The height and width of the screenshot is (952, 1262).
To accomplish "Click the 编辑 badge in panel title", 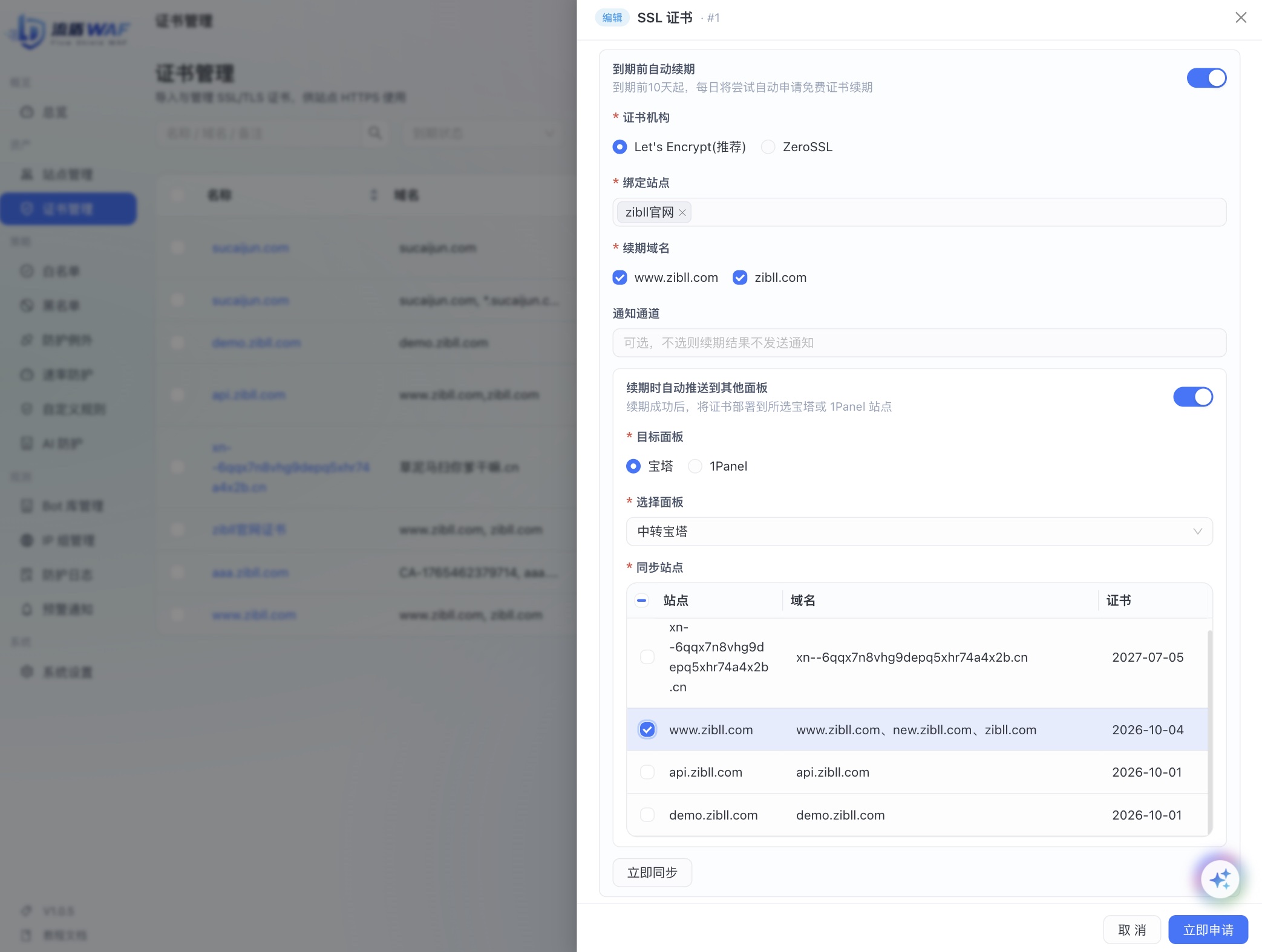I will click(612, 18).
